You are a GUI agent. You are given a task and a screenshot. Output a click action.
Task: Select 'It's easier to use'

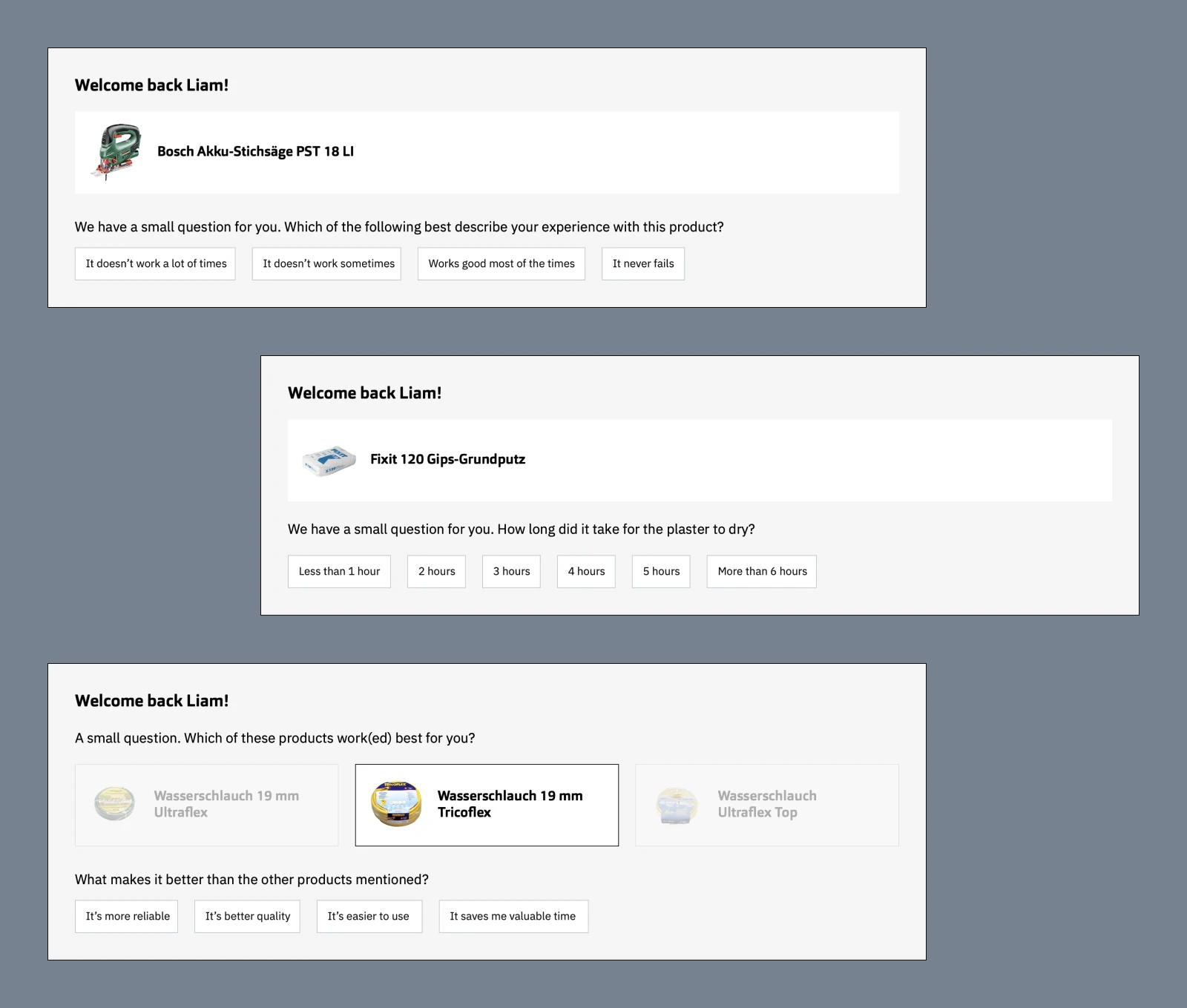(x=369, y=916)
